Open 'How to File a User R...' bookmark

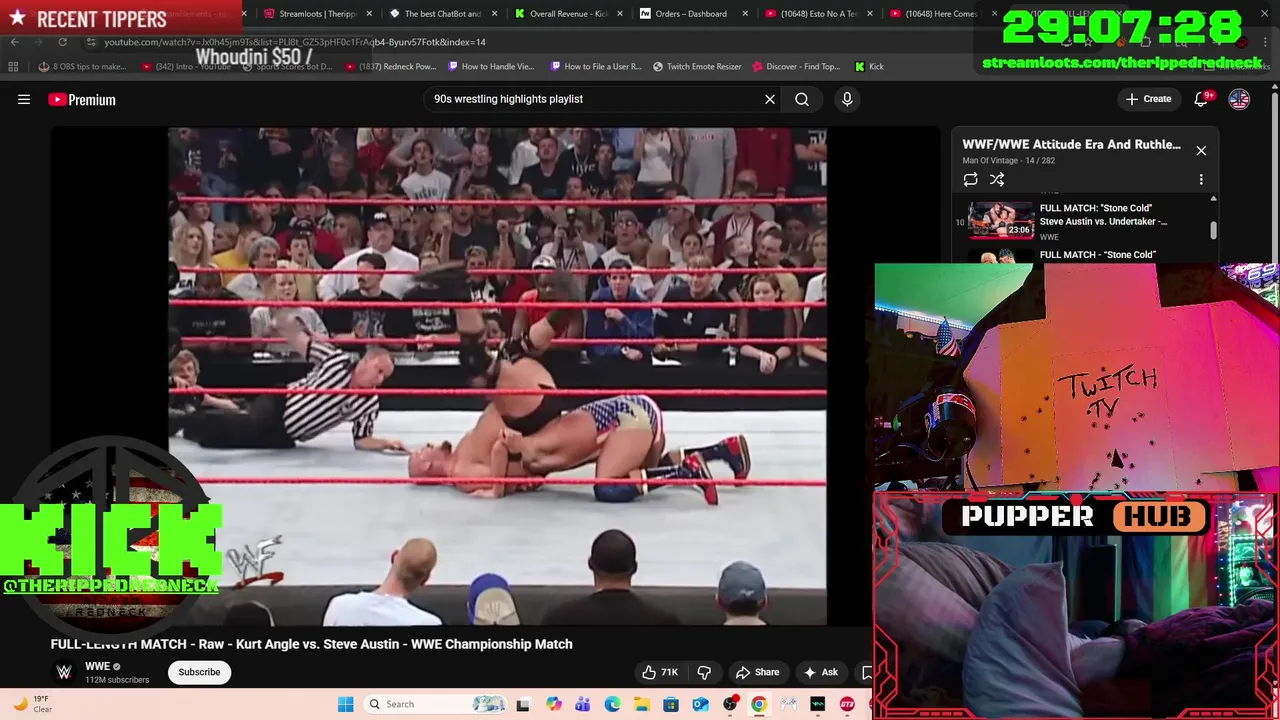pos(596,67)
